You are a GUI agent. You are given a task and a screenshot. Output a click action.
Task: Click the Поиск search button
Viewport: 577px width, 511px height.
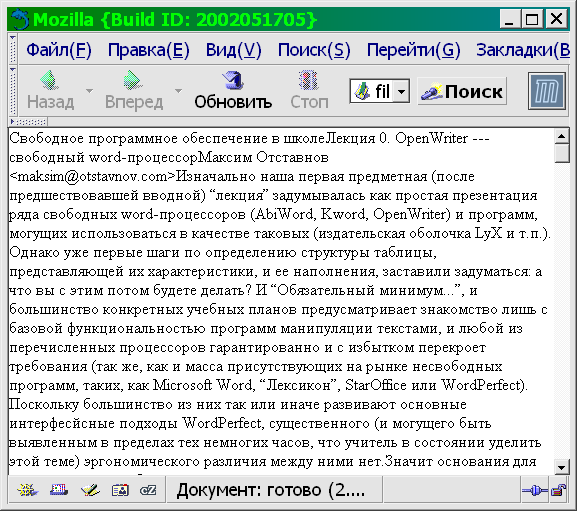pos(462,91)
